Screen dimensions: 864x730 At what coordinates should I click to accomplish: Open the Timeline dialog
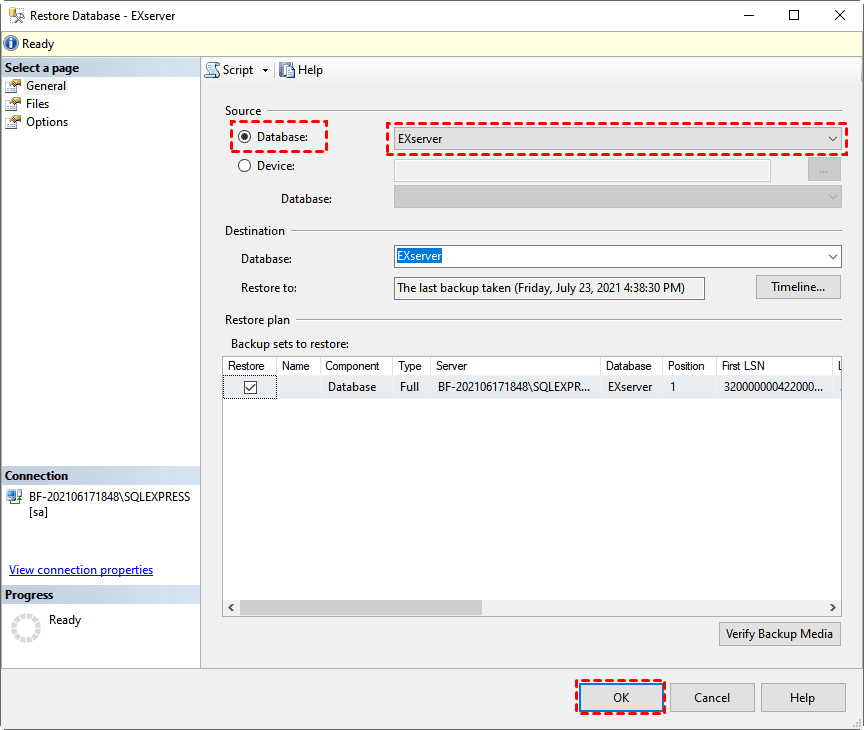(x=798, y=287)
